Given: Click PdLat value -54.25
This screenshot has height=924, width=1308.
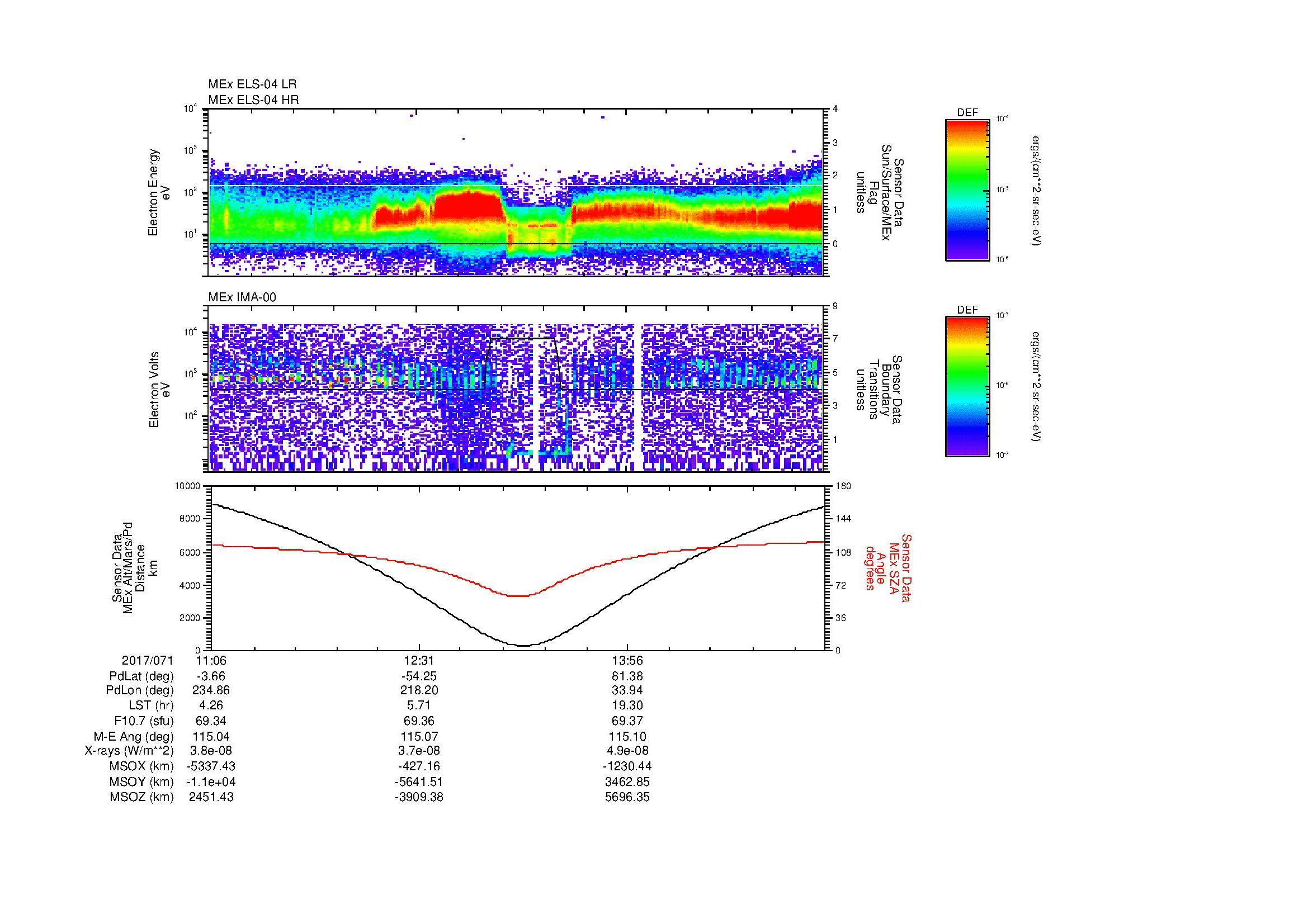Looking at the screenshot, I should pos(419,676).
